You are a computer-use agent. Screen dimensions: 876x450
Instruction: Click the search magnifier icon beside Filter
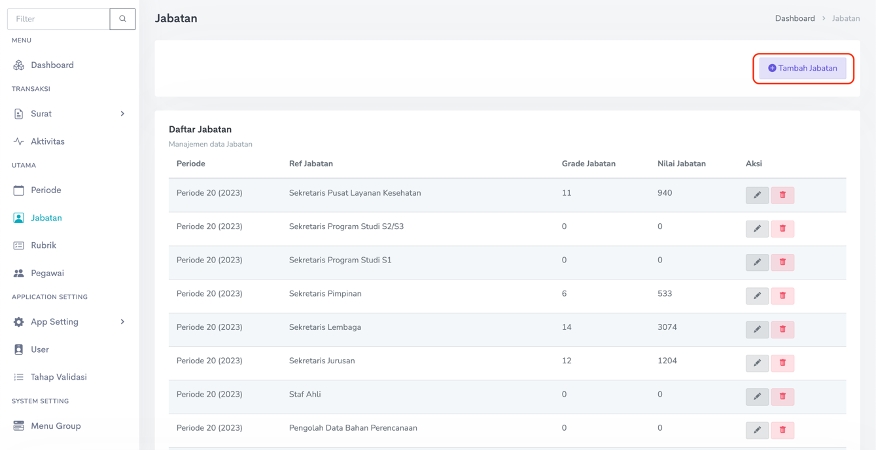[x=122, y=18]
